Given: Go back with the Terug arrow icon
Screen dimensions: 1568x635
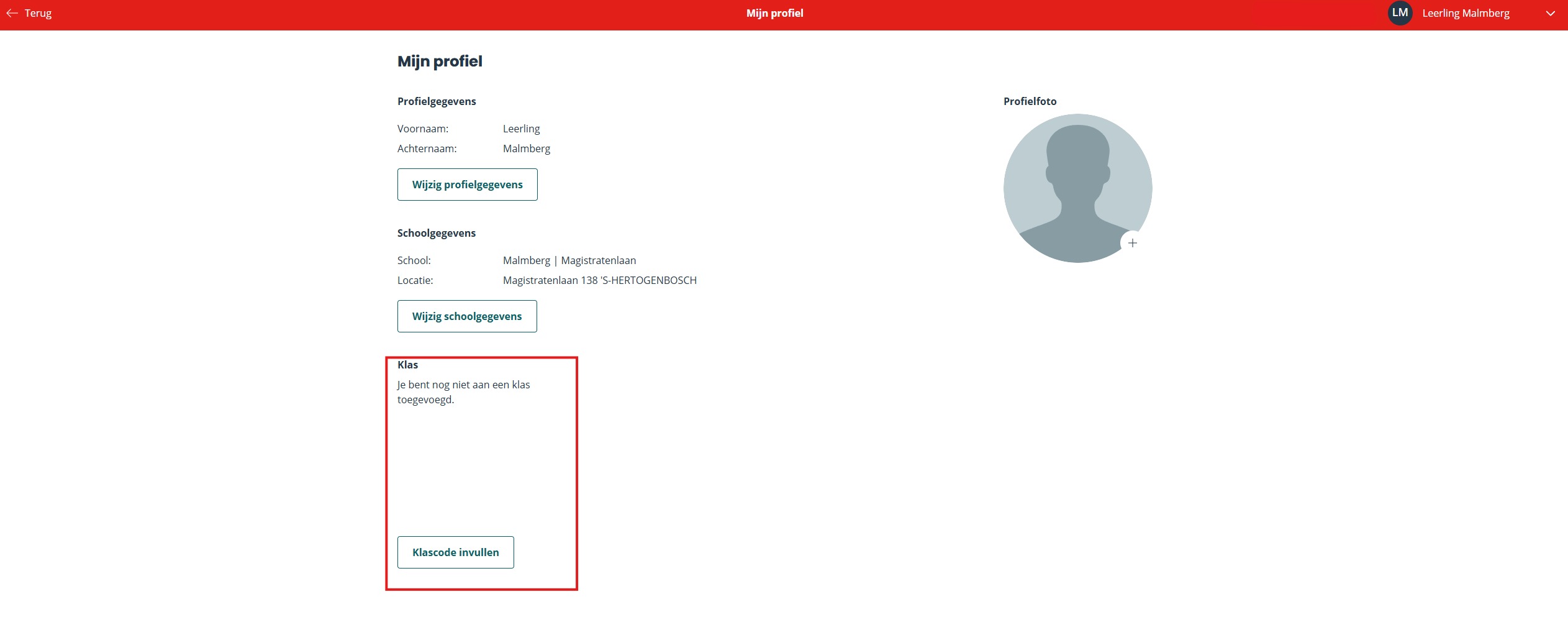Looking at the screenshot, I should pyautogui.click(x=12, y=13).
